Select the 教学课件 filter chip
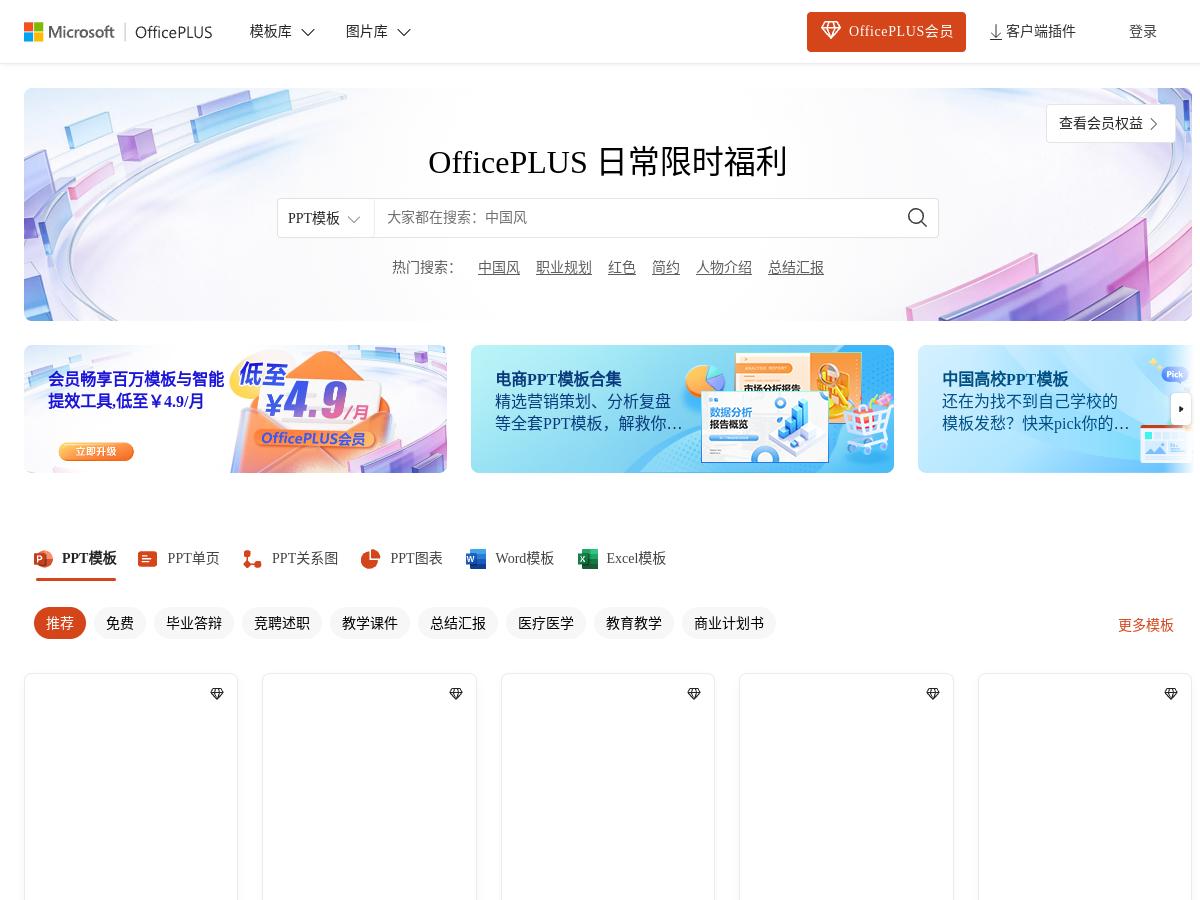 pos(370,623)
